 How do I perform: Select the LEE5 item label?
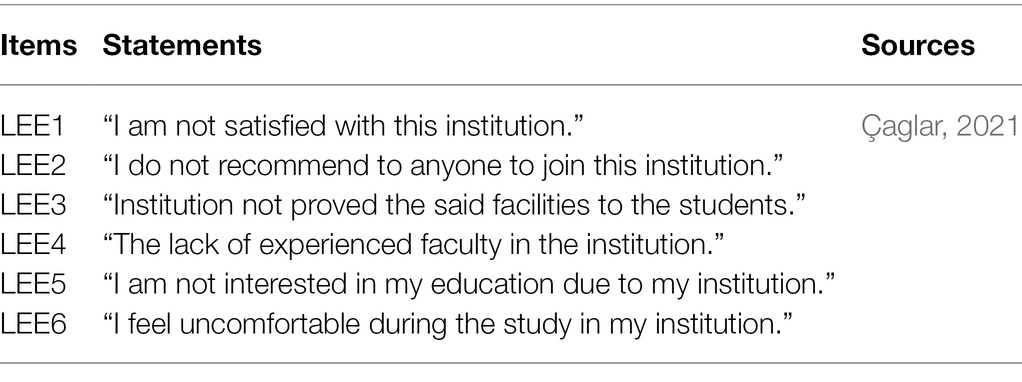click(33, 285)
